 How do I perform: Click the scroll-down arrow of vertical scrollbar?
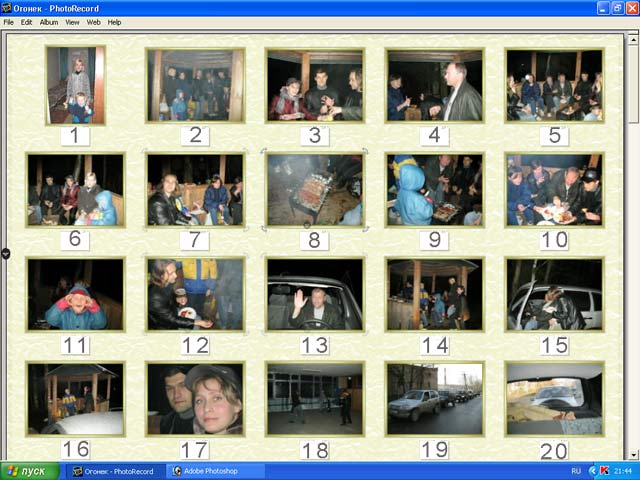pos(632,455)
